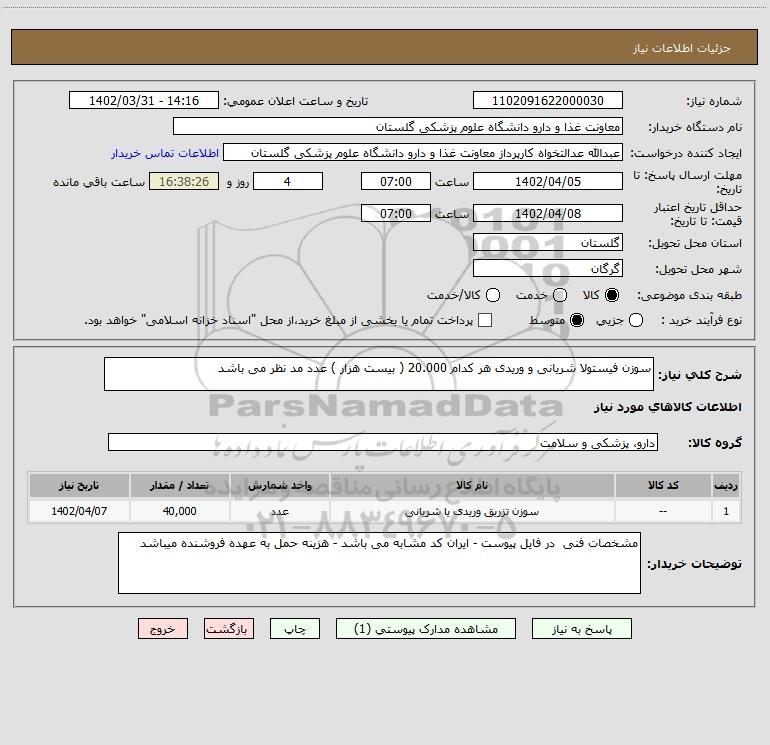Screen dimensions: 770x745
Task: Click the پاسخ به نیاز button
Action: 581,629
